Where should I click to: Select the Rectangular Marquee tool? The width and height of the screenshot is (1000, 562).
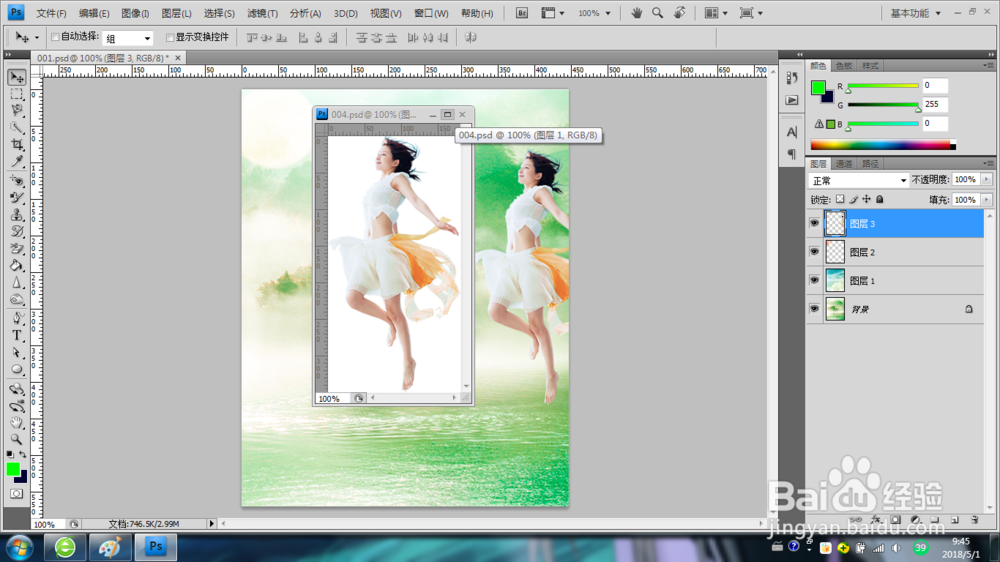[17, 94]
